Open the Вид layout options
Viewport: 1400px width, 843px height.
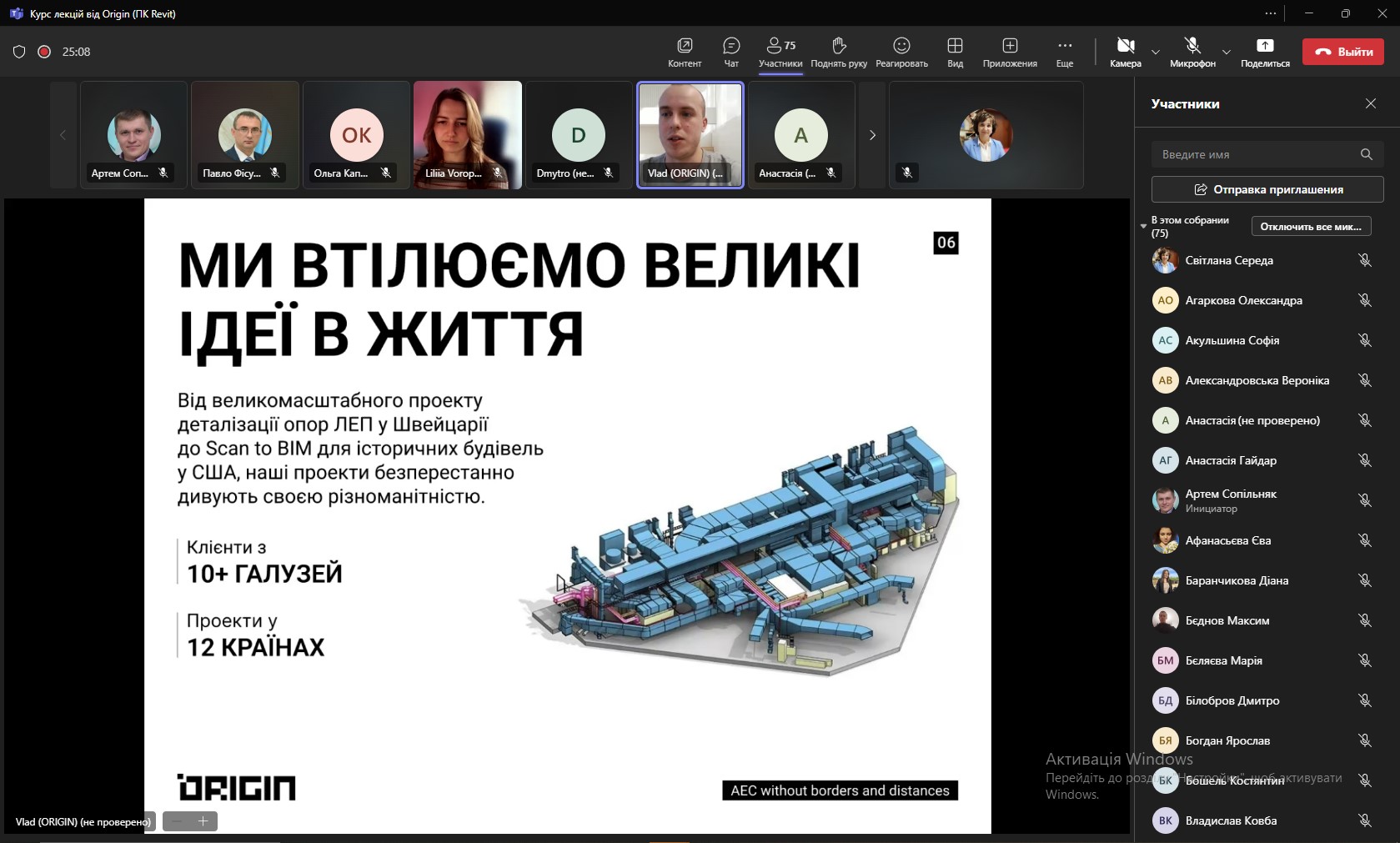[955, 52]
